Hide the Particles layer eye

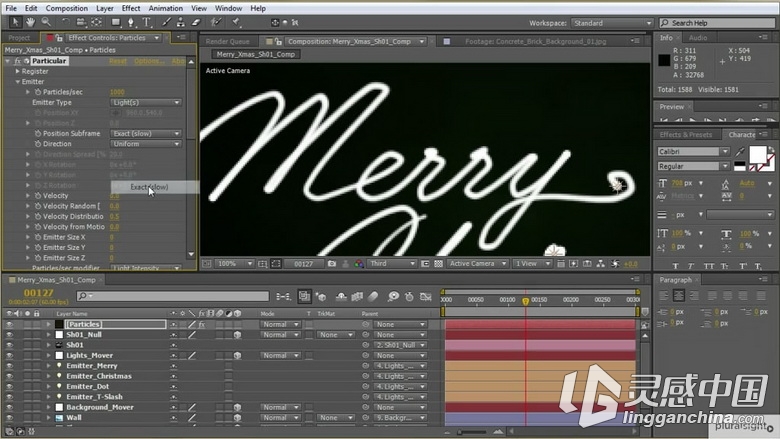click(9, 324)
